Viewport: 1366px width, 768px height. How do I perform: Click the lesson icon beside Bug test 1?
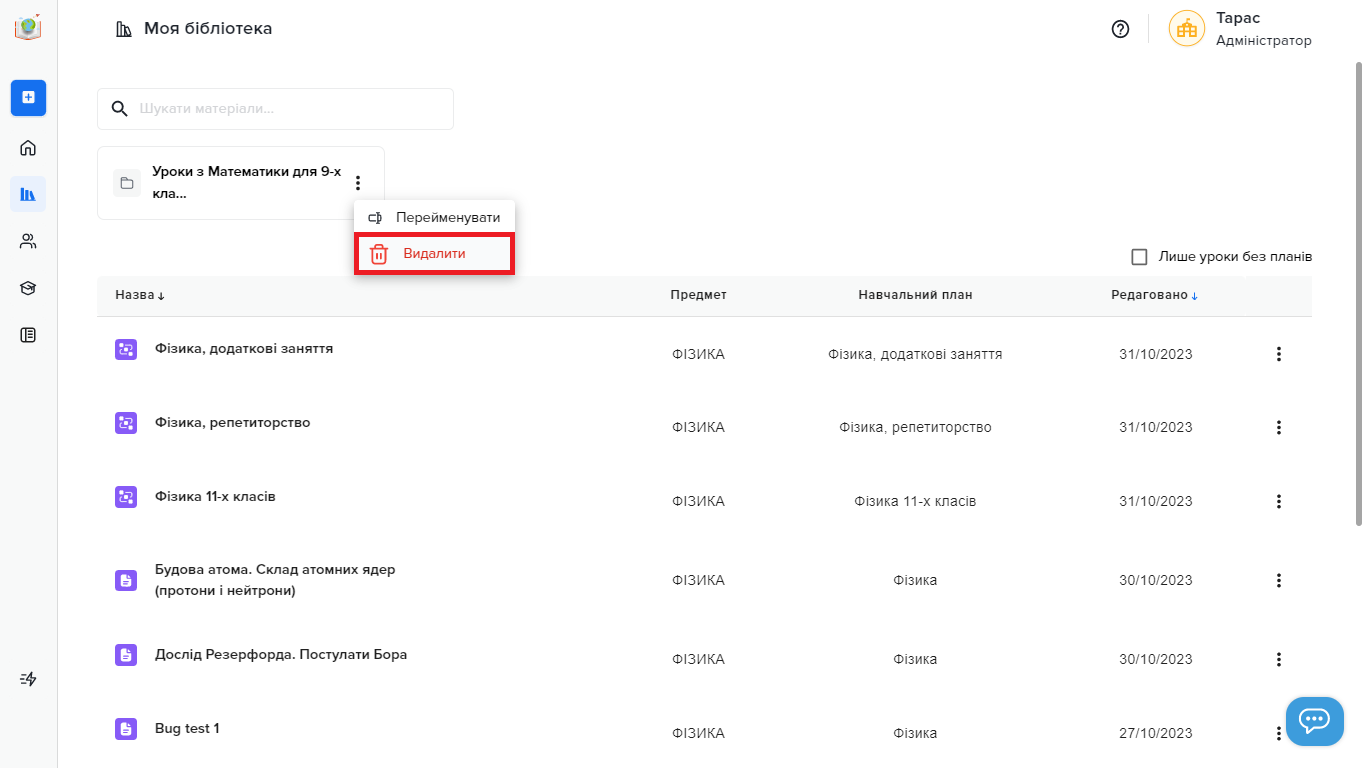tap(126, 729)
